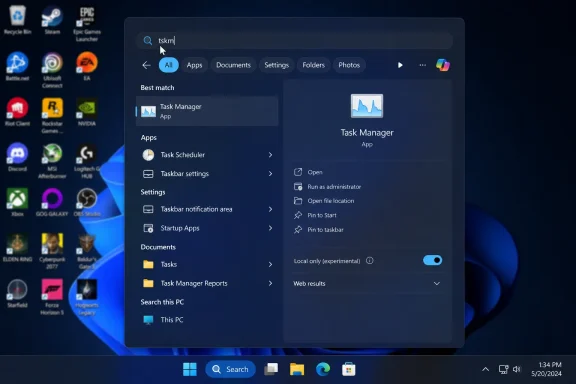Screen dimensions: 576x384
Task: Expand the Web results section
Action: [436, 284]
